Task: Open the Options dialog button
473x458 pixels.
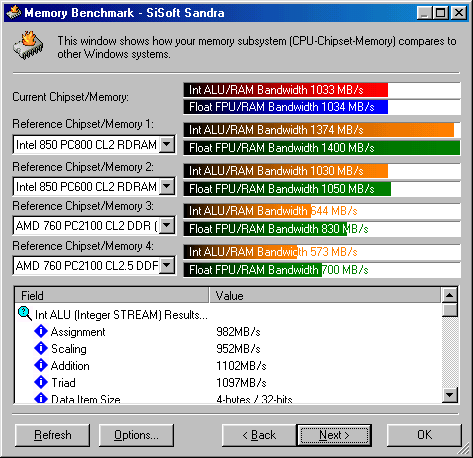Action: click(x=136, y=435)
